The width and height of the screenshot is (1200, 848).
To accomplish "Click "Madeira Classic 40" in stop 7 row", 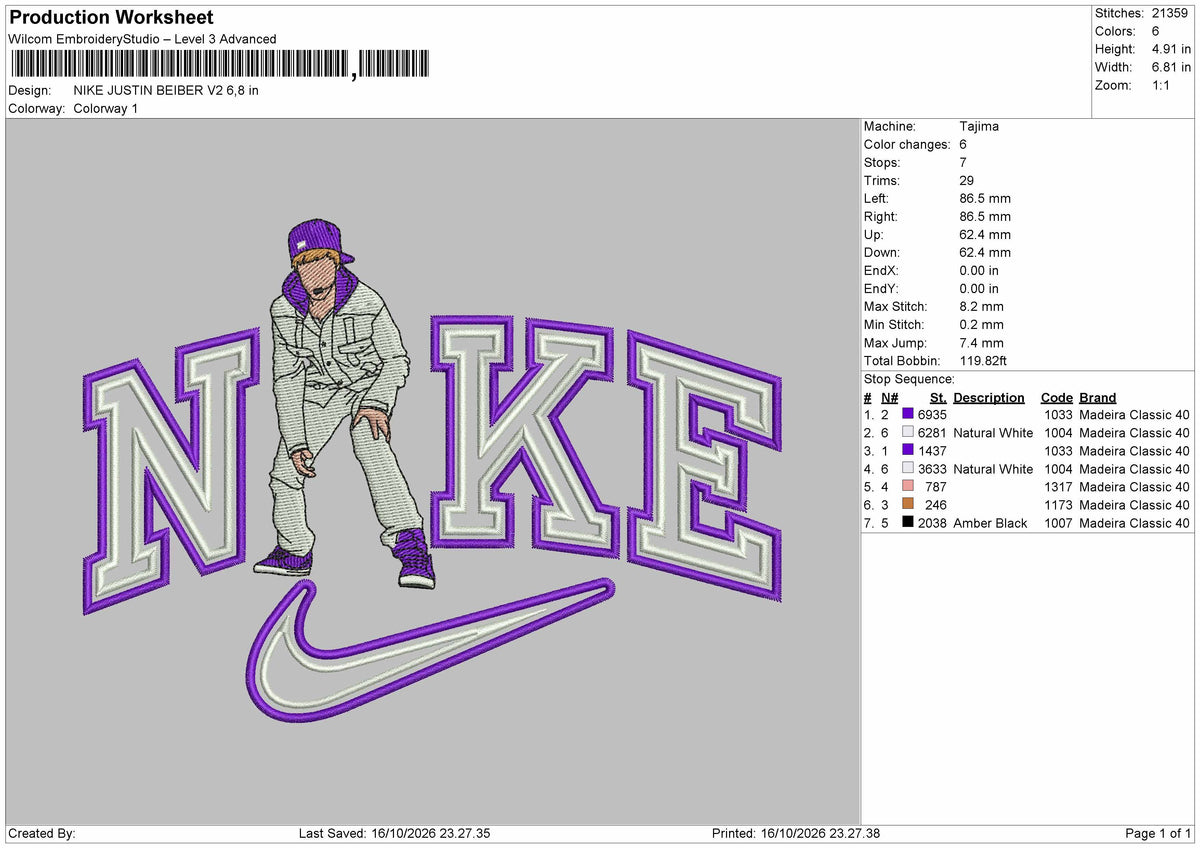I will tap(1134, 523).
